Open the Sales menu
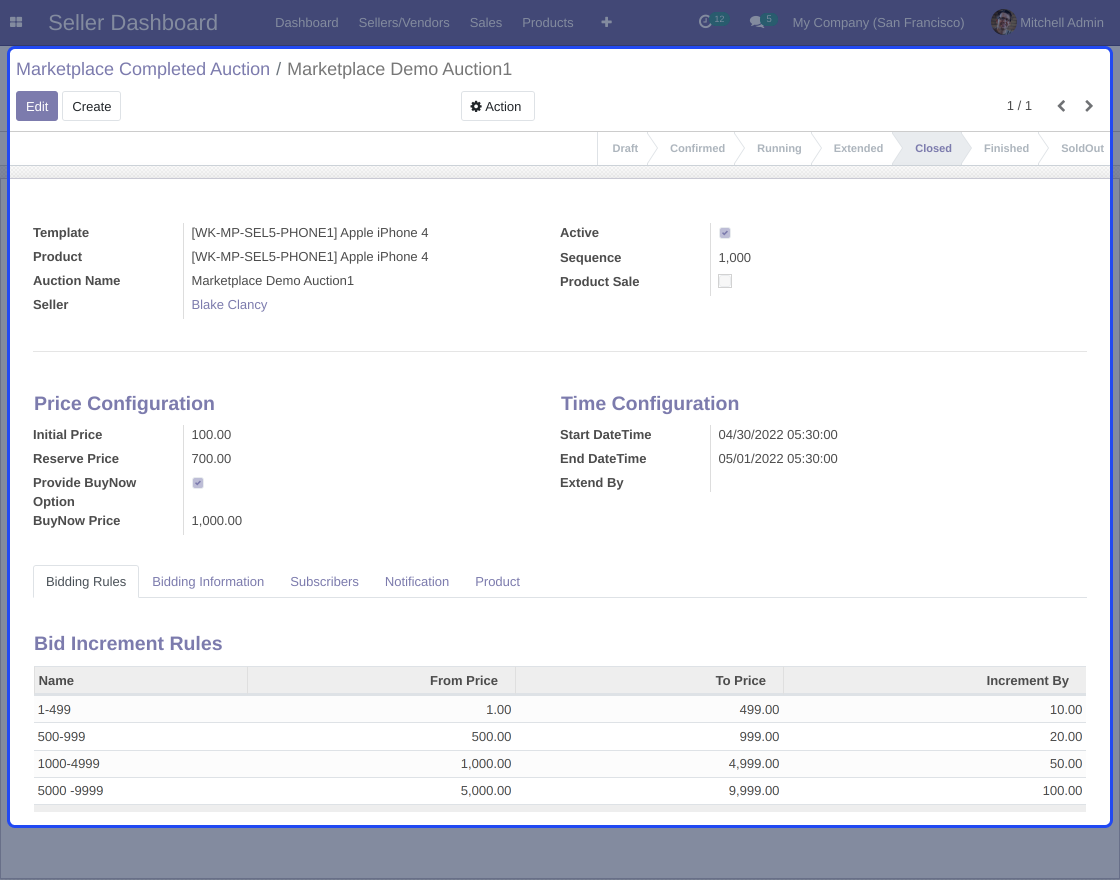The height and width of the screenshot is (880, 1120). point(486,22)
